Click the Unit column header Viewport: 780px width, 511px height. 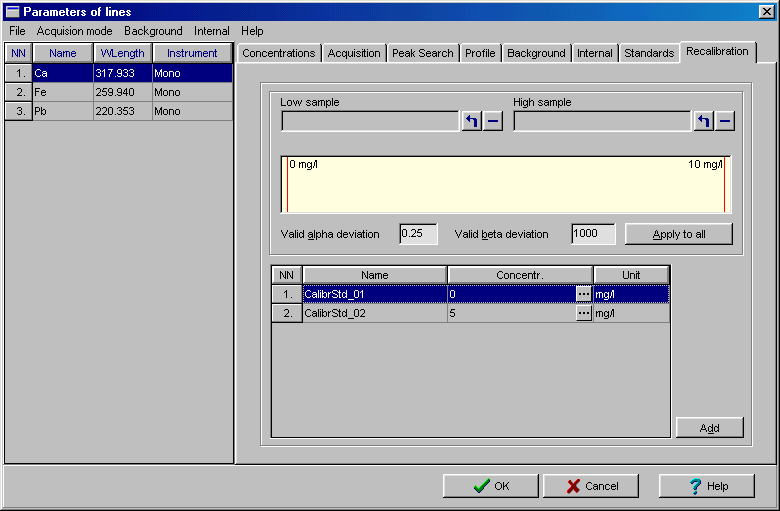tap(631, 275)
